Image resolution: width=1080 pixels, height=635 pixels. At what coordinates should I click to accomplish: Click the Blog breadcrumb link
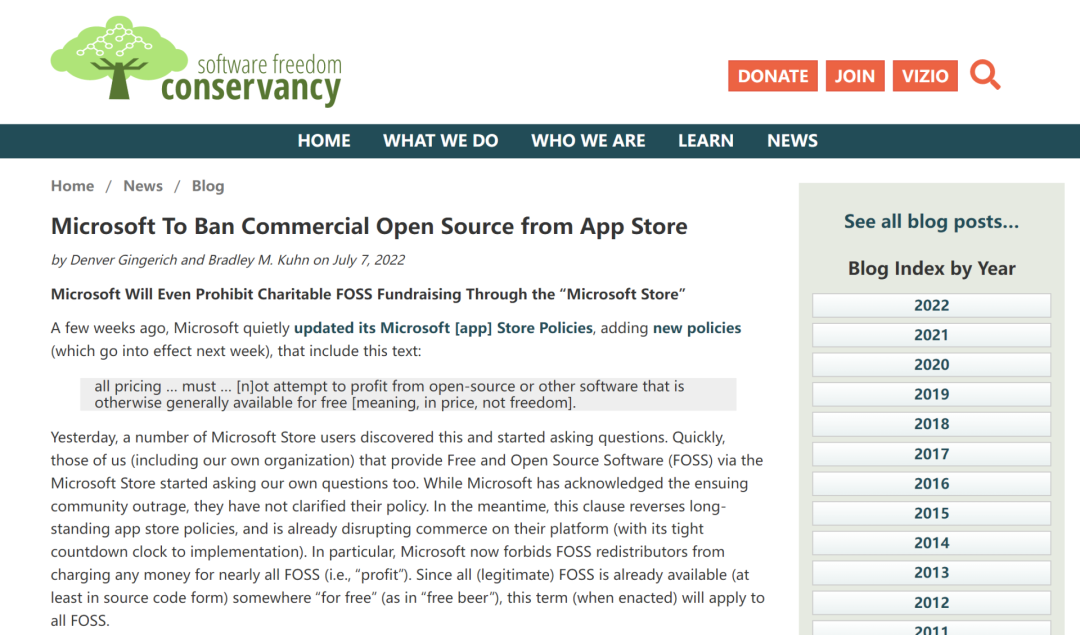coord(207,186)
